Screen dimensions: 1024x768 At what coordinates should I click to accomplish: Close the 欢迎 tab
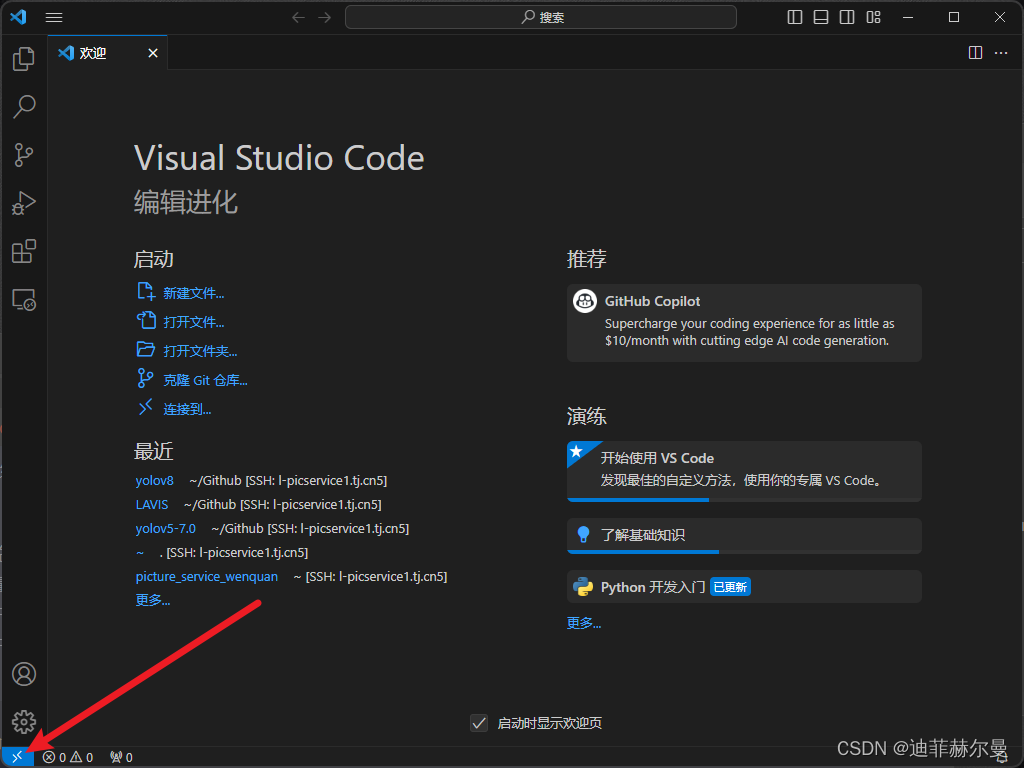[x=153, y=53]
